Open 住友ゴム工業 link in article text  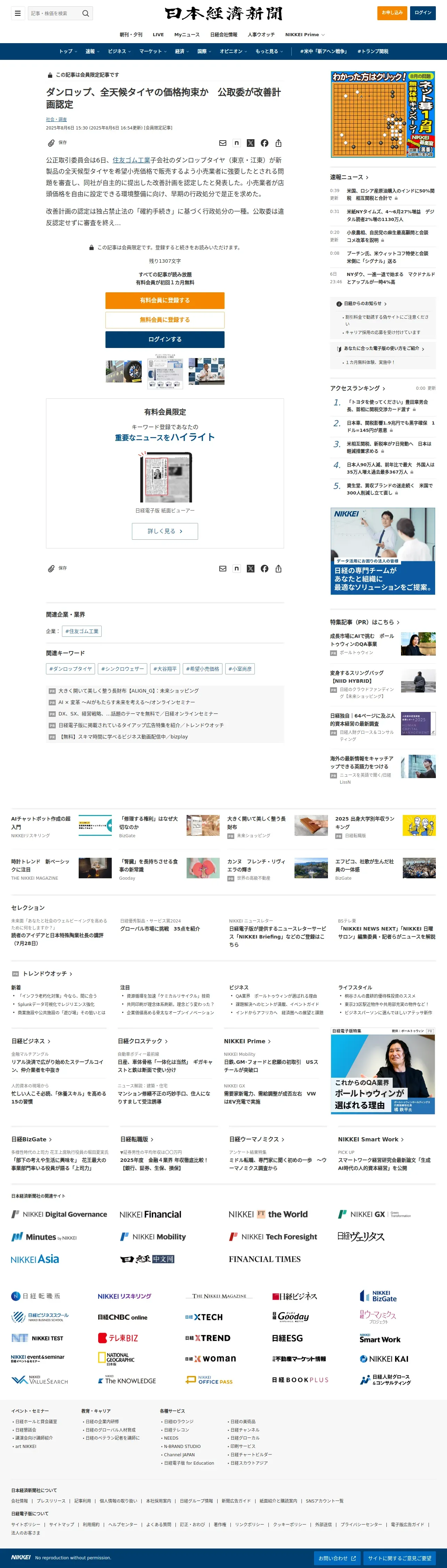coord(131,160)
